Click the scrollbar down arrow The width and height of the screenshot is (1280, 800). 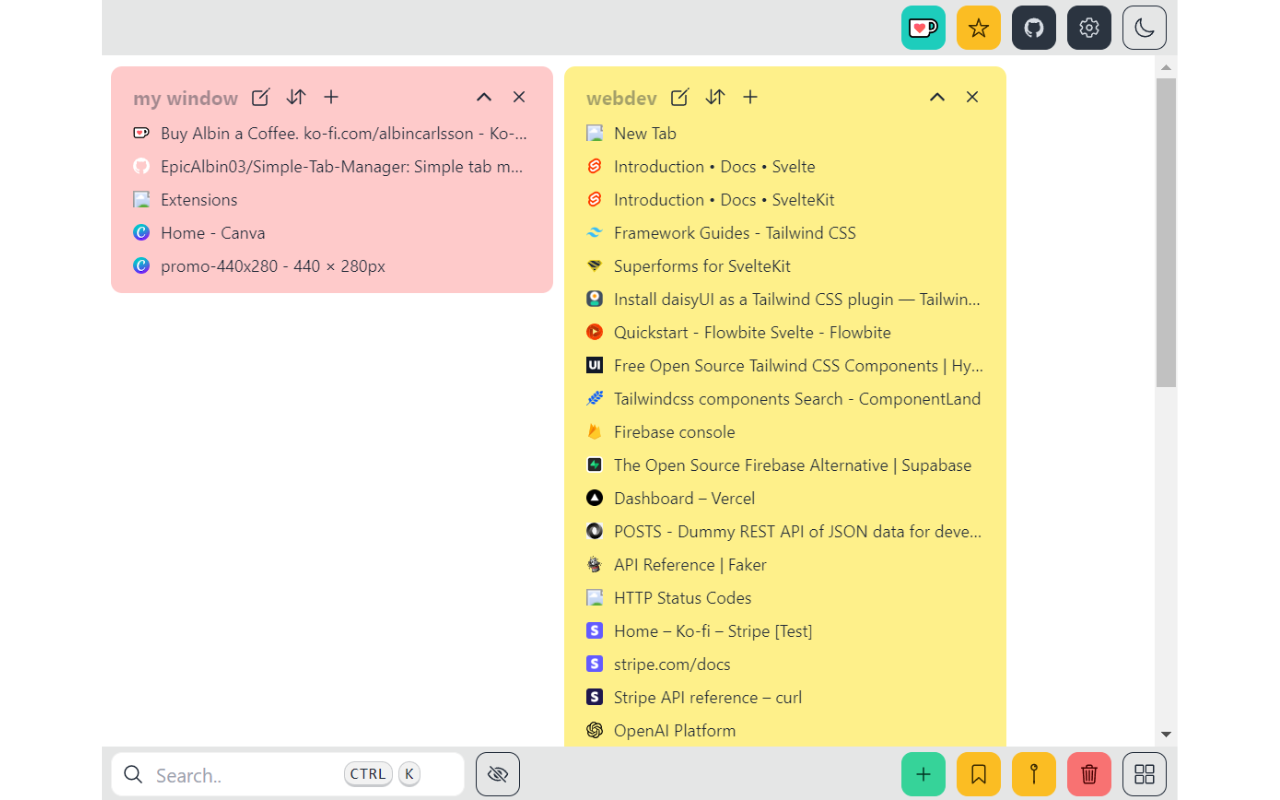pyautogui.click(x=1166, y=735)
